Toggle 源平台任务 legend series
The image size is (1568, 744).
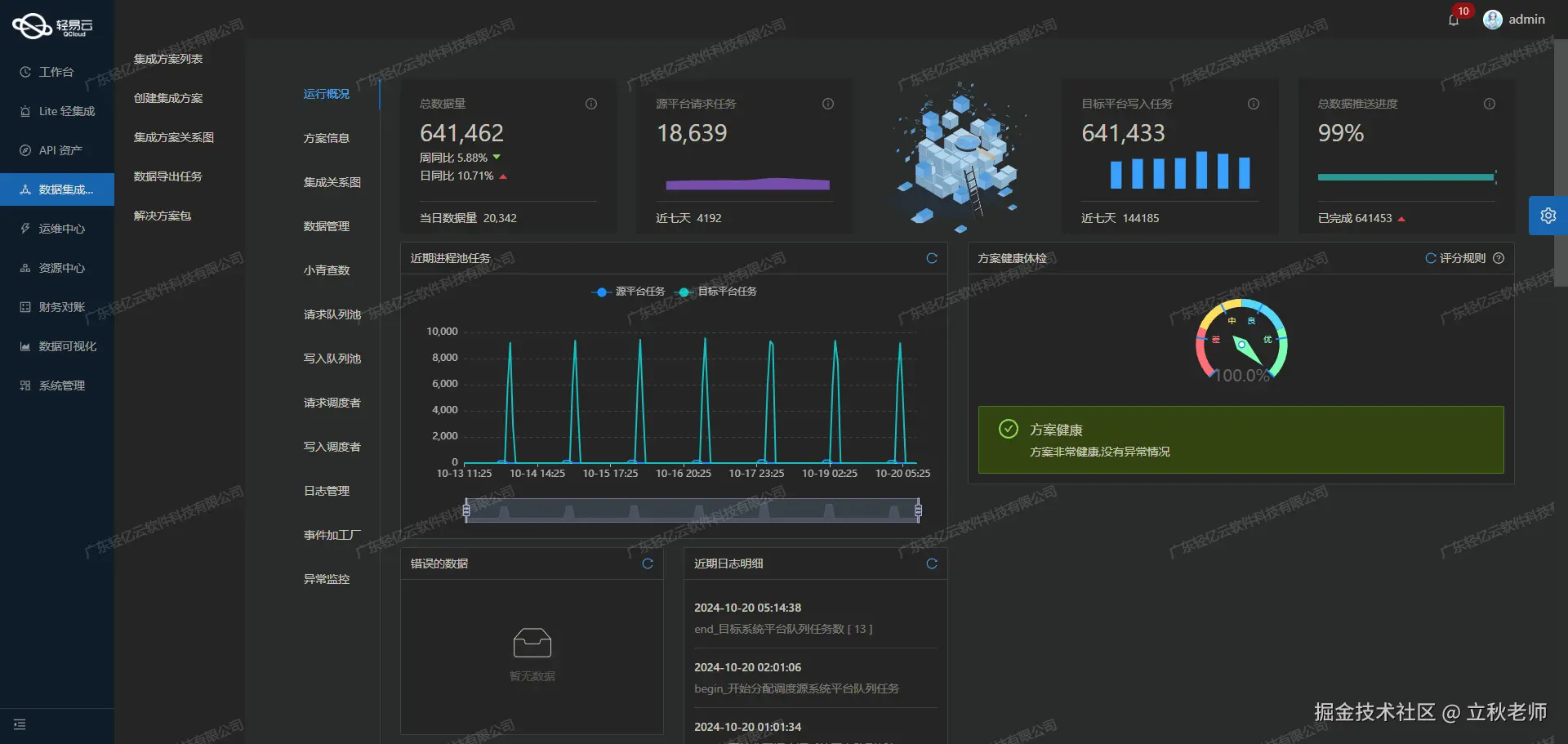628,292
